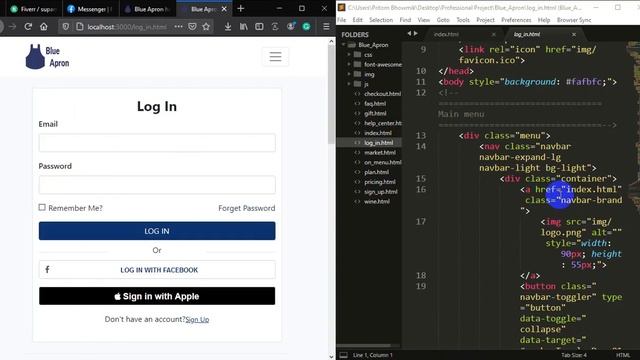Viewport: 640px width, 360px height.
Task: Go to Firefox home page icon
Action: tap(44, 27)
